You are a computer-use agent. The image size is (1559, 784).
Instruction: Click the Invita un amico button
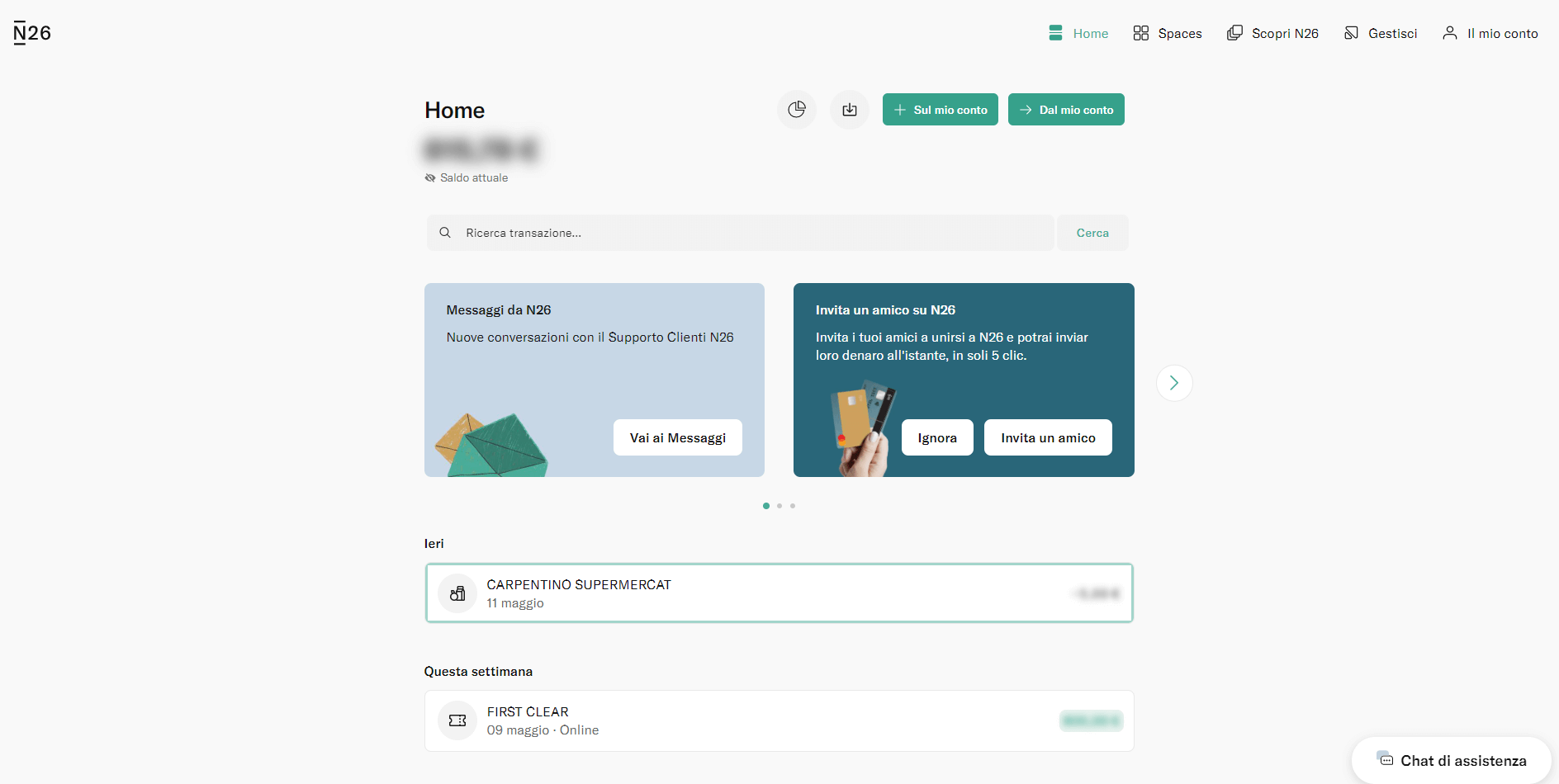1048,437
